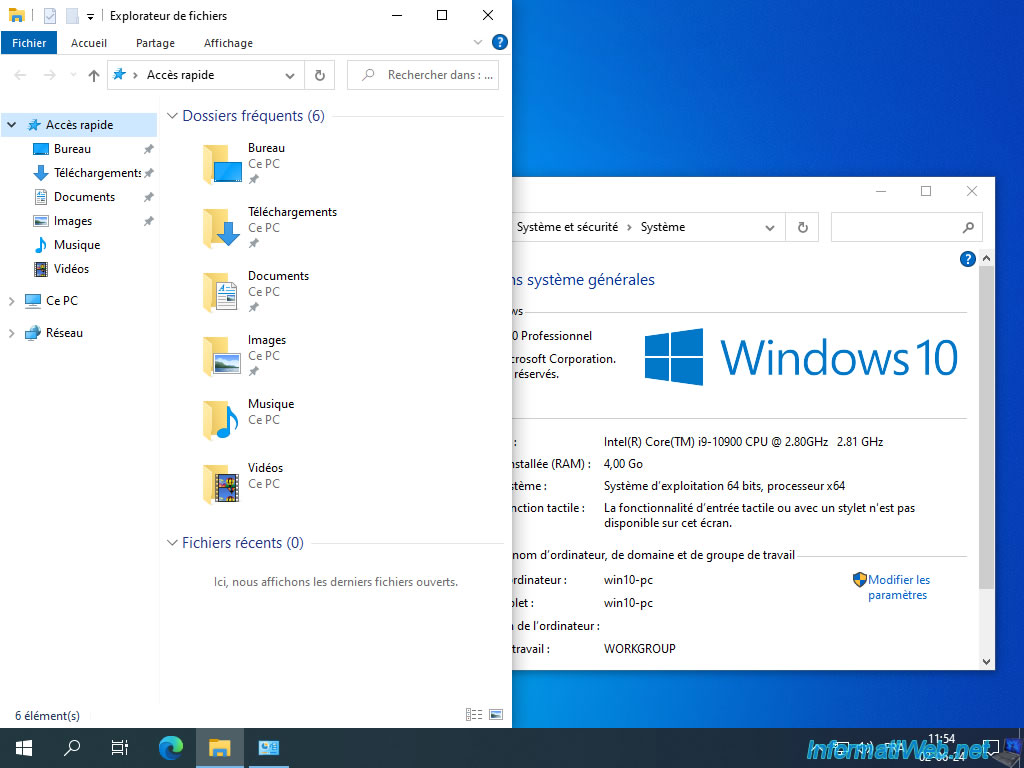This screenshot has height=768, width=1024.
Task: Open the Affichage ribbon tab
Action: (228, 43)
